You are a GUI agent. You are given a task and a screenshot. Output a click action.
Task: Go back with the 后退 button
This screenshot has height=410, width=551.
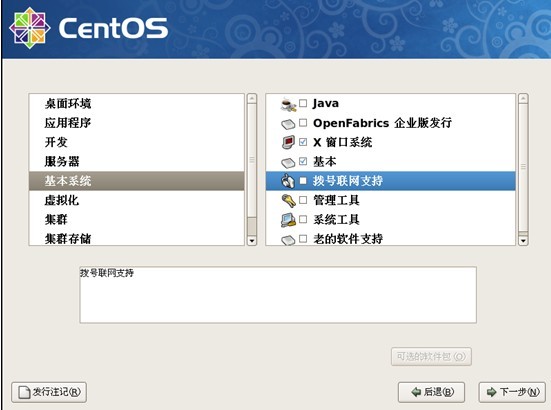click(x=432, y=392)
